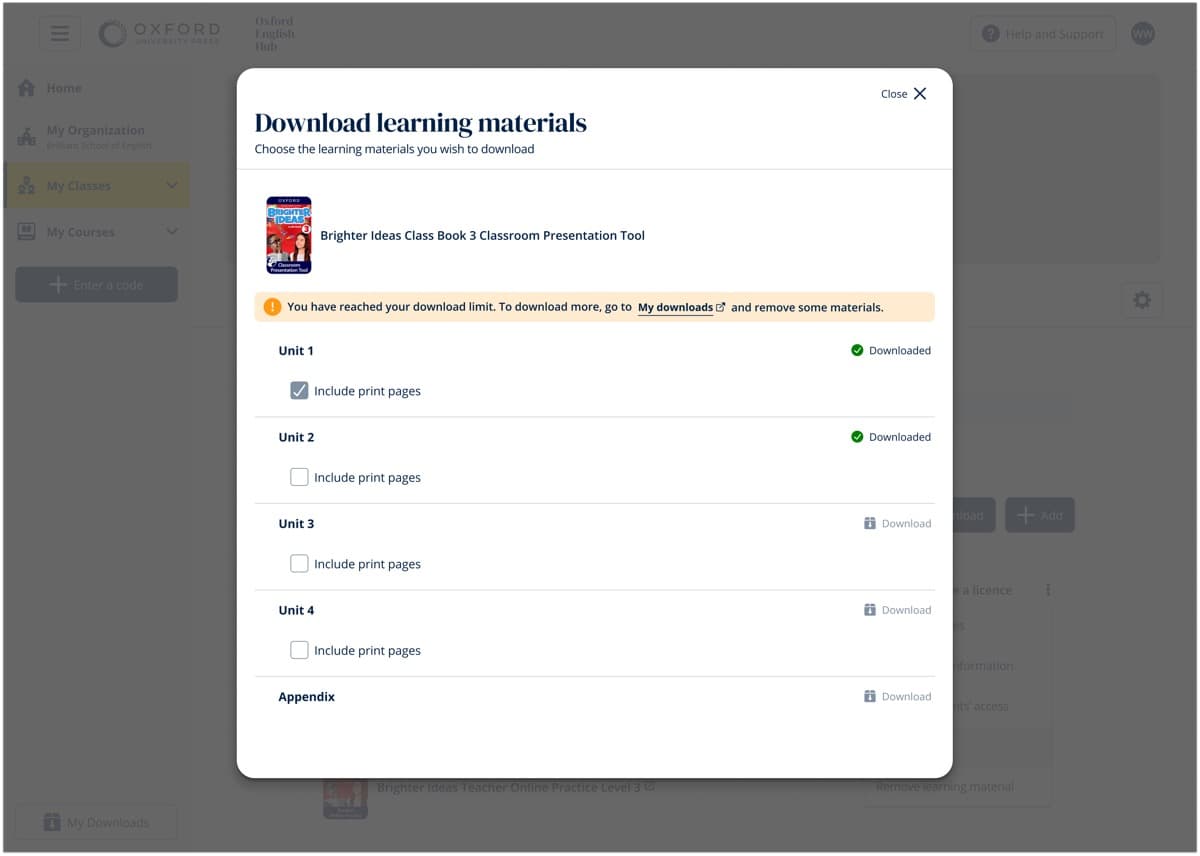Check Unit 3 Include print pages
1200x856 pixels.
coord(299,564)
